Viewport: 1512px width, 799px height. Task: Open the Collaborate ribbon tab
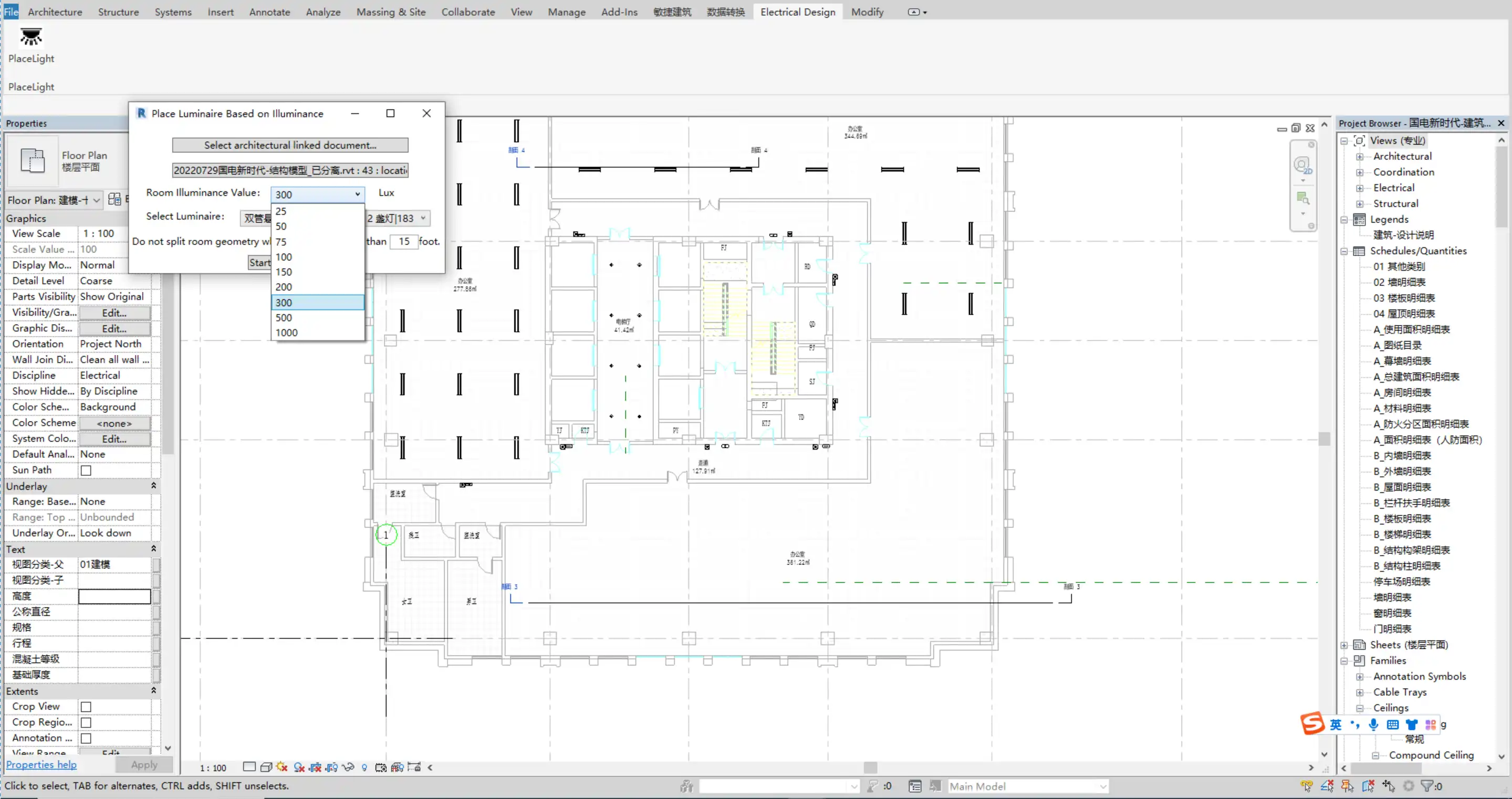468,12
